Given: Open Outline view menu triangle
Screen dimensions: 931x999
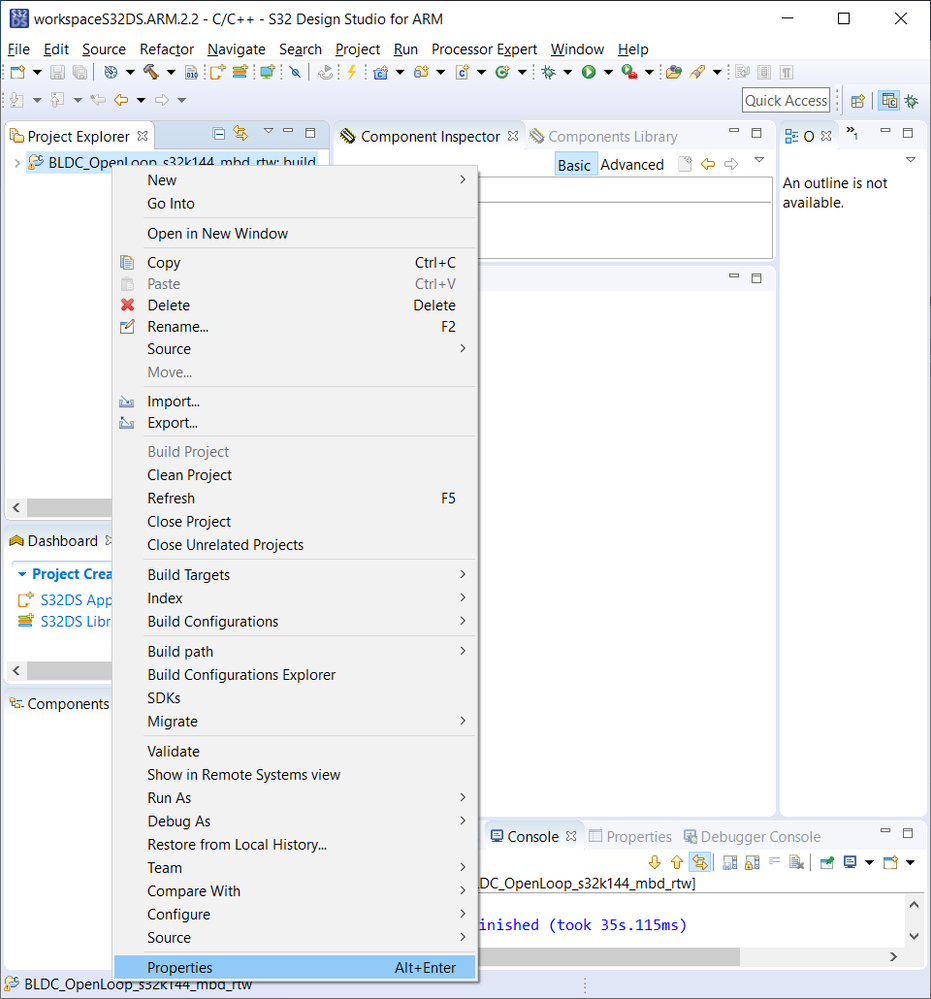Looking at the screenshot, I should tap(911, 160).
